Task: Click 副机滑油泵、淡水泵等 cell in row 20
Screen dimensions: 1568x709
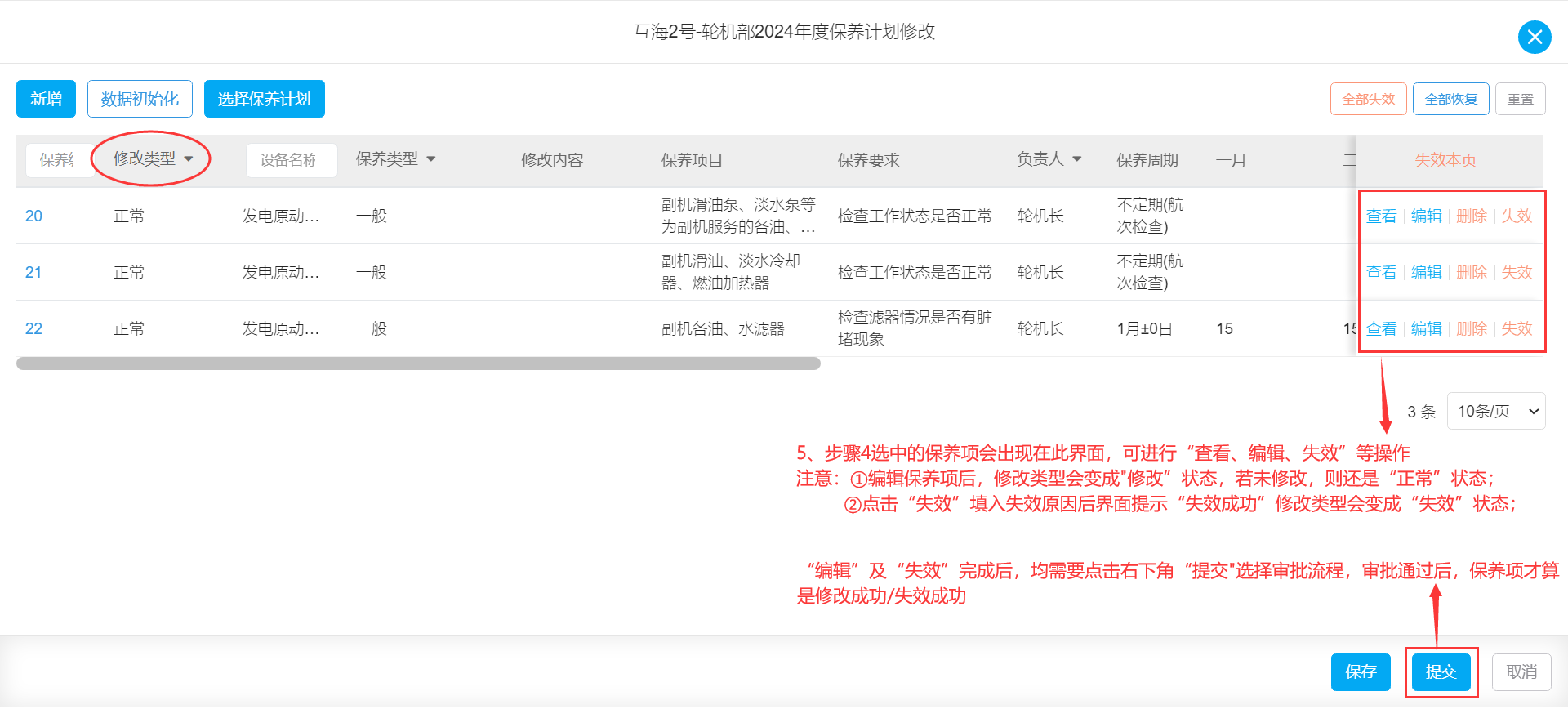Action: pyautogui.click(x=738, y=216)
